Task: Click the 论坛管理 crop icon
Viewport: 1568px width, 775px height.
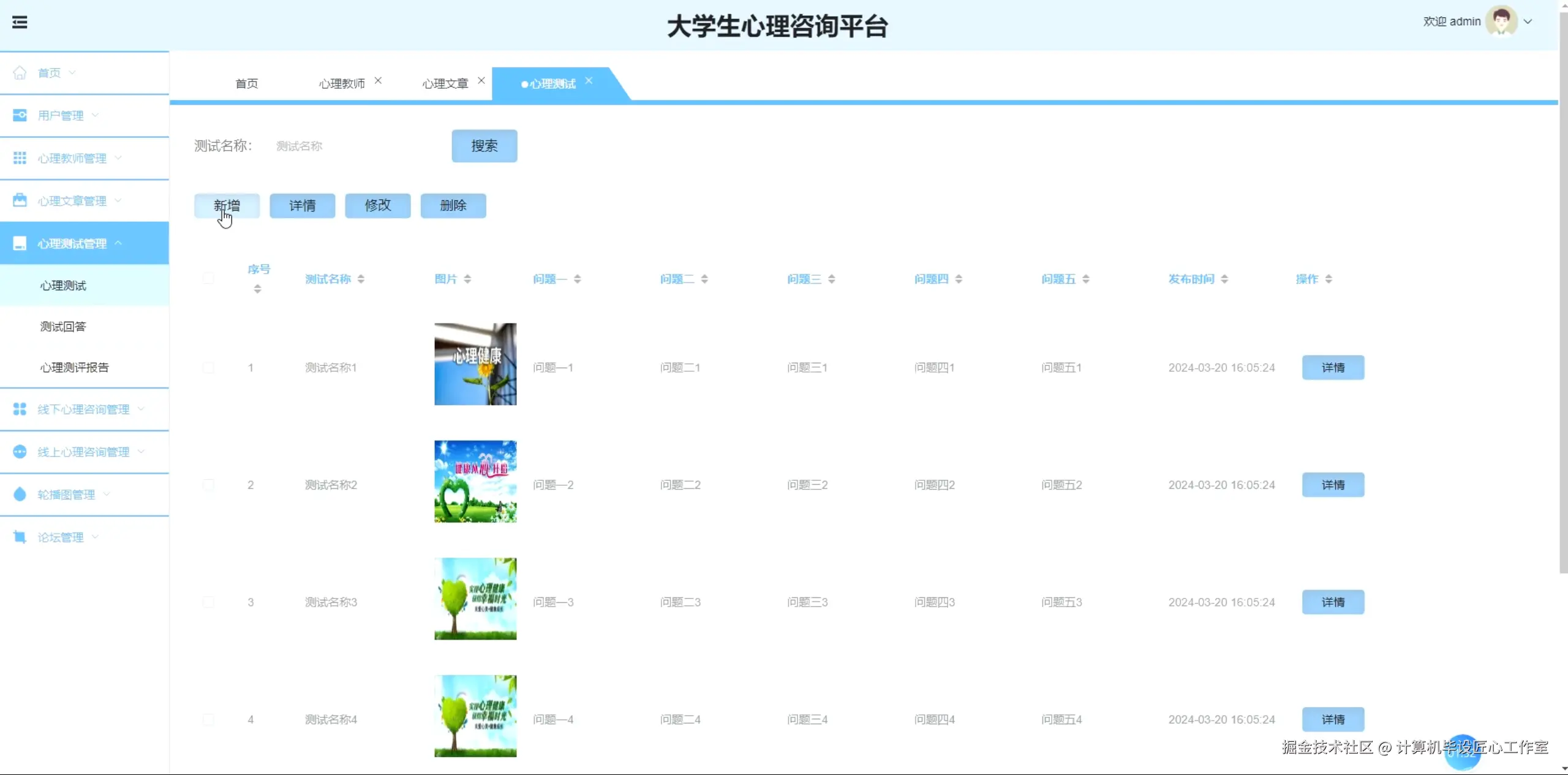Action: point(20,537)
